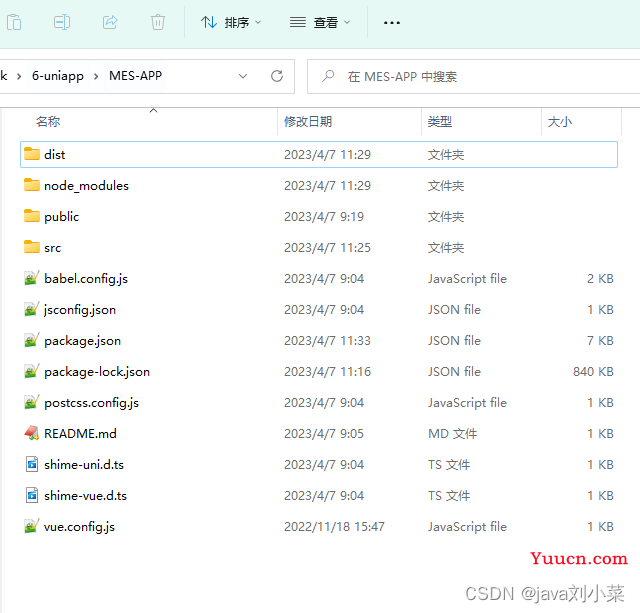The height and width of the screenshot is (613, 640).
Task: Select file name README.md
Action: coord(80,433)
